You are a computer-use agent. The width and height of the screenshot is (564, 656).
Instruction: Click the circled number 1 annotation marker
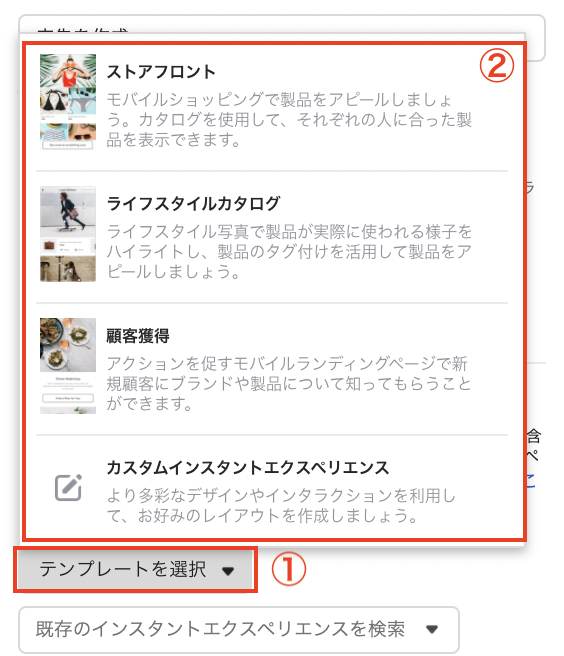289,569
